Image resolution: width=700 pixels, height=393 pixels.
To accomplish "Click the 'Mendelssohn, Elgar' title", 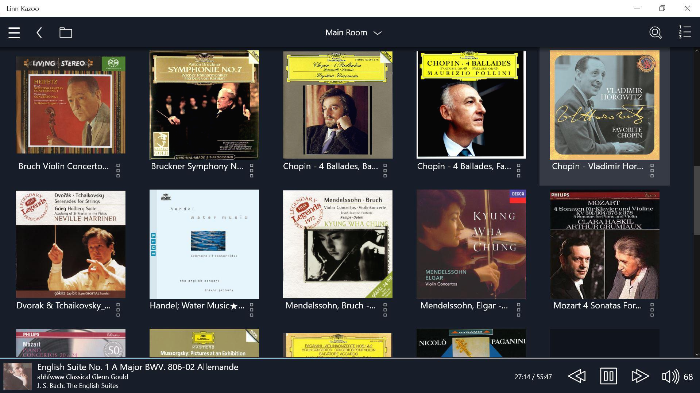I will 464,305.
